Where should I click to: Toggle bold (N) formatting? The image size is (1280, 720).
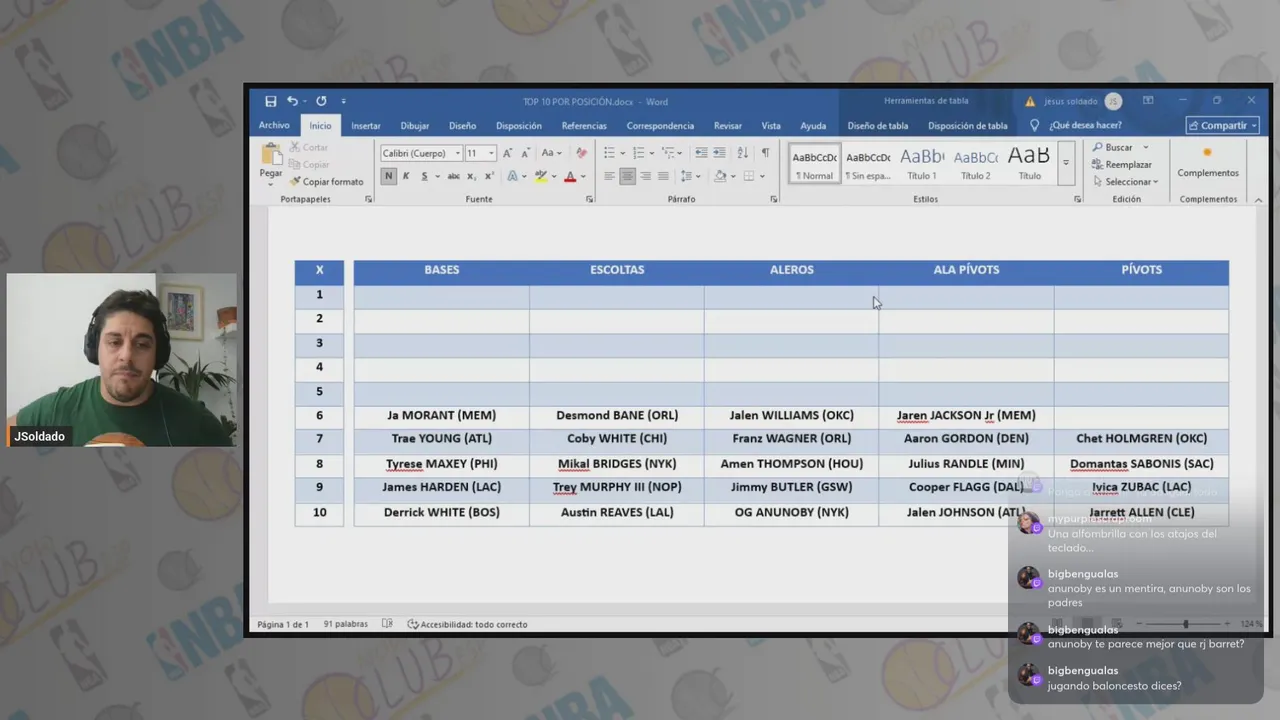coord(389,176)
